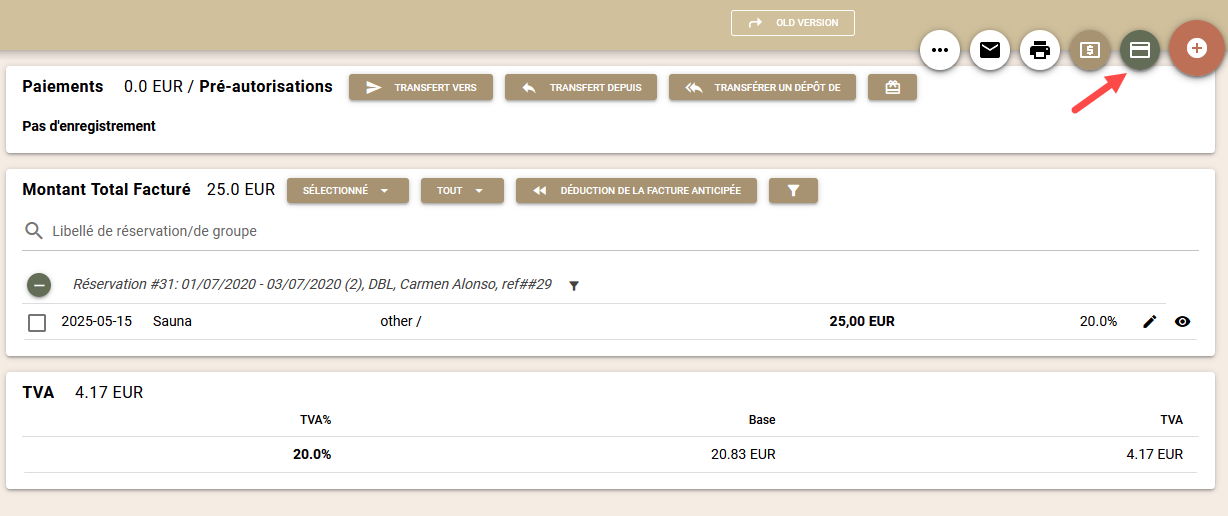Tick the Sauna line checkbox
1228x516 pixels.
click(x=37, y=322)
